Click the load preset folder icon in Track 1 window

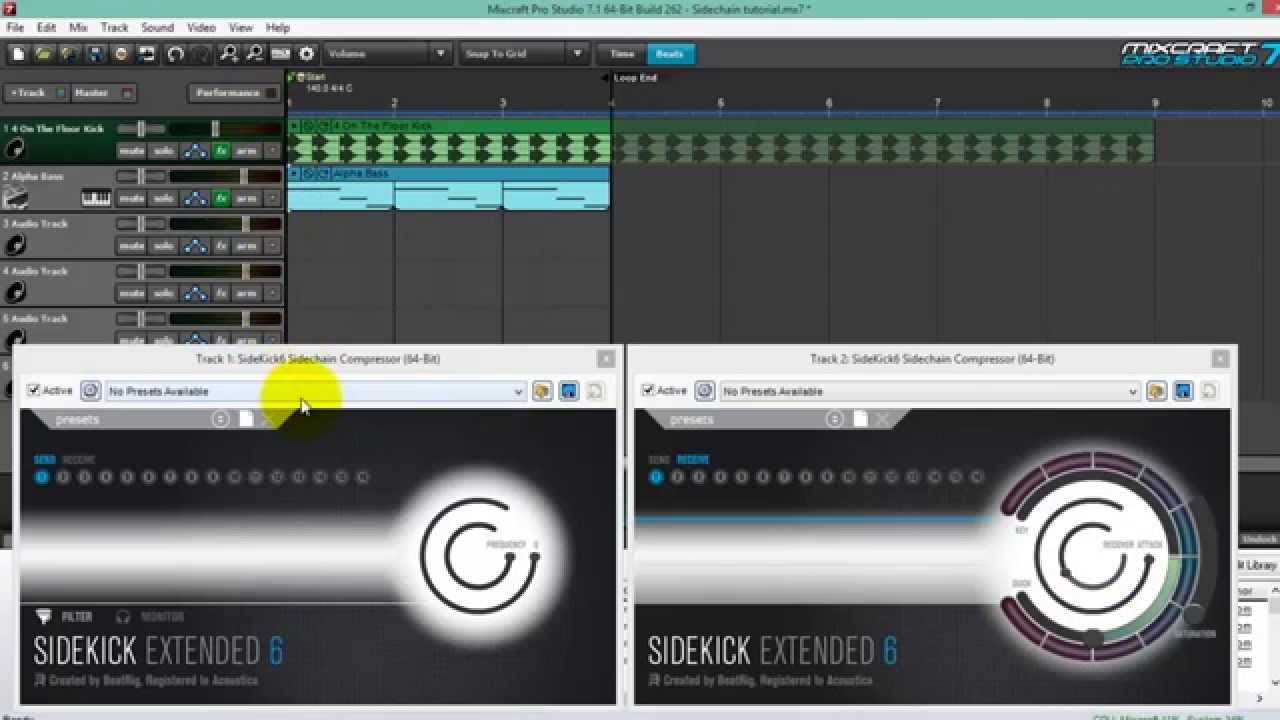tap(542, 391)
